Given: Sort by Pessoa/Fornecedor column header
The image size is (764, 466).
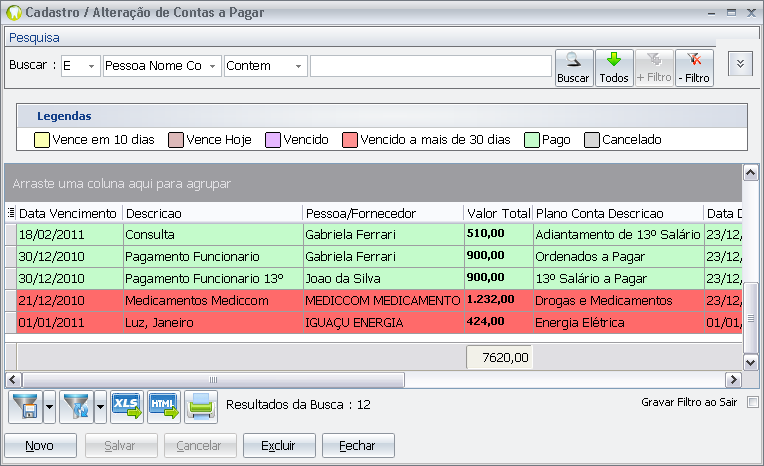Looking at the screenshot, I should click(383, 213).
